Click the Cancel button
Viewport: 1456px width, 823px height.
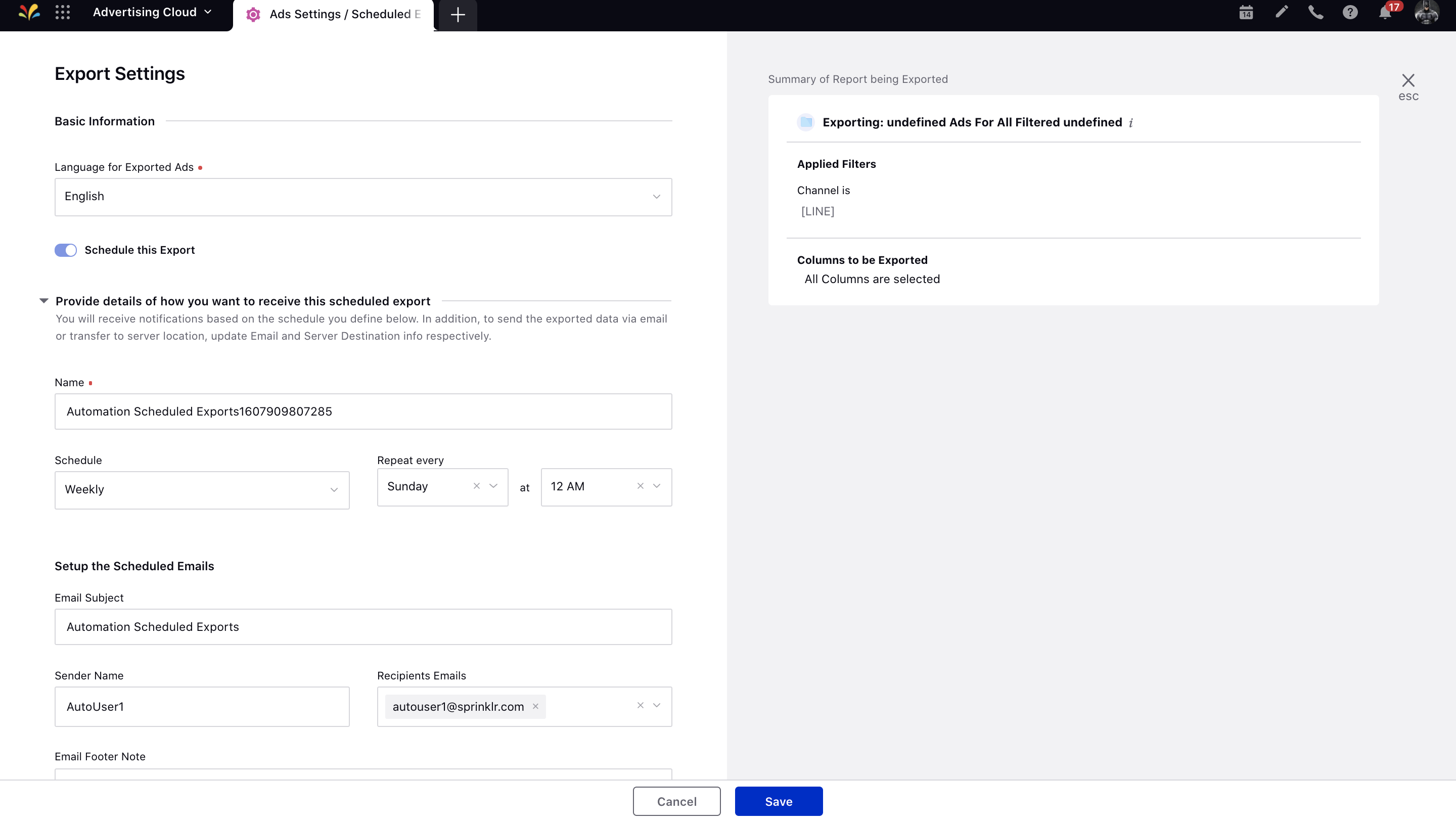click(x=677, y=801)
